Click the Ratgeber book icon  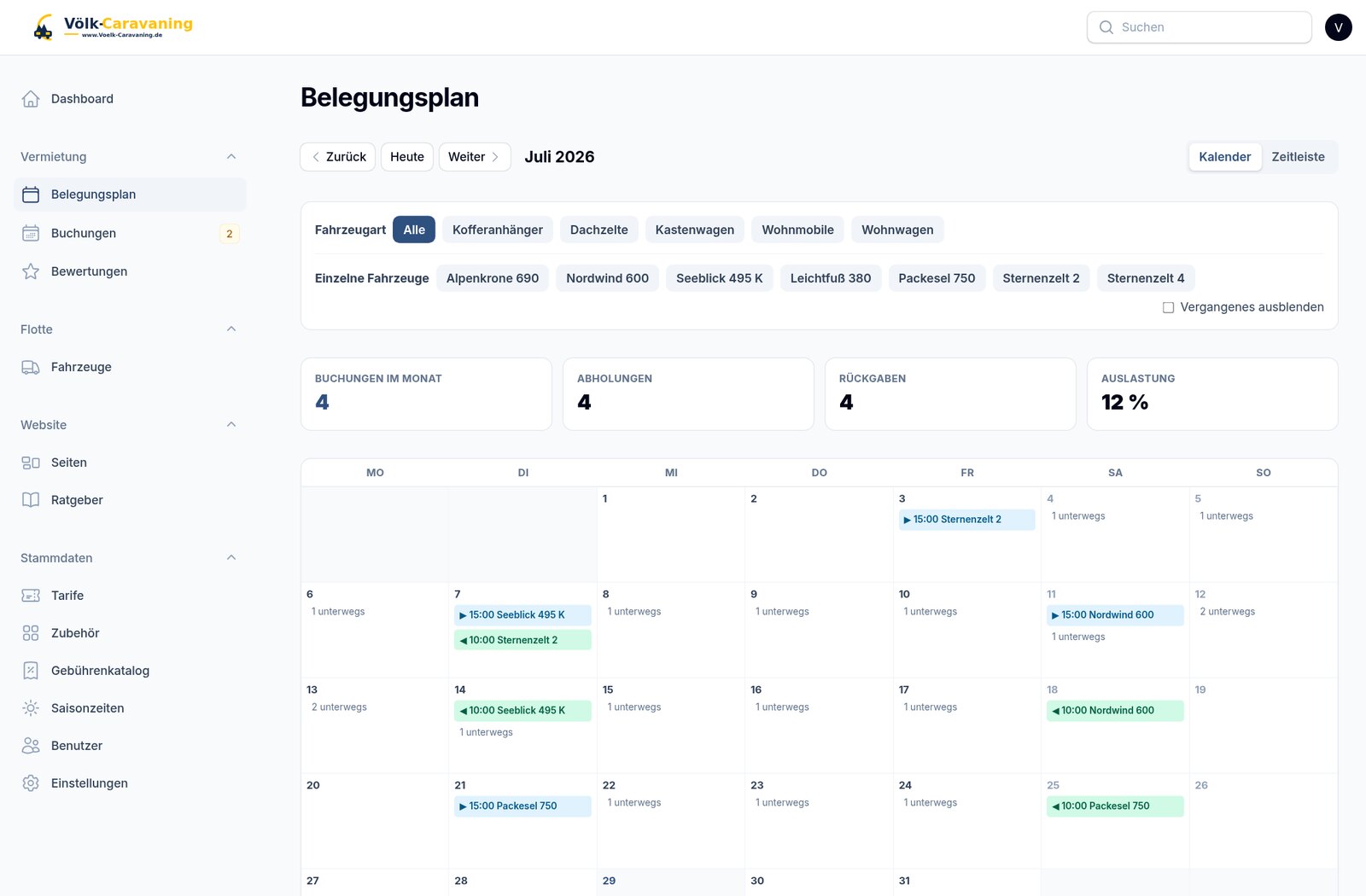pyautogui.click(x=31, y=500)
